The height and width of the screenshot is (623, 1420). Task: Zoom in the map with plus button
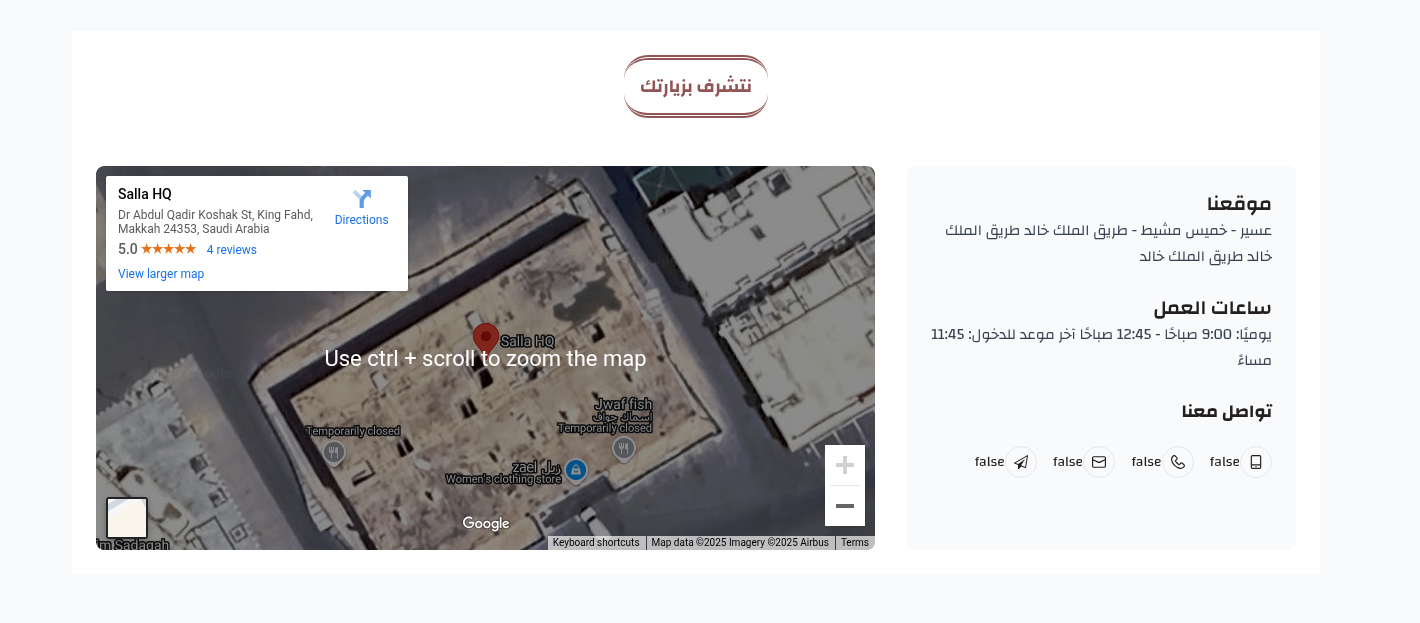pyautogui.click(x=845, y=465)
